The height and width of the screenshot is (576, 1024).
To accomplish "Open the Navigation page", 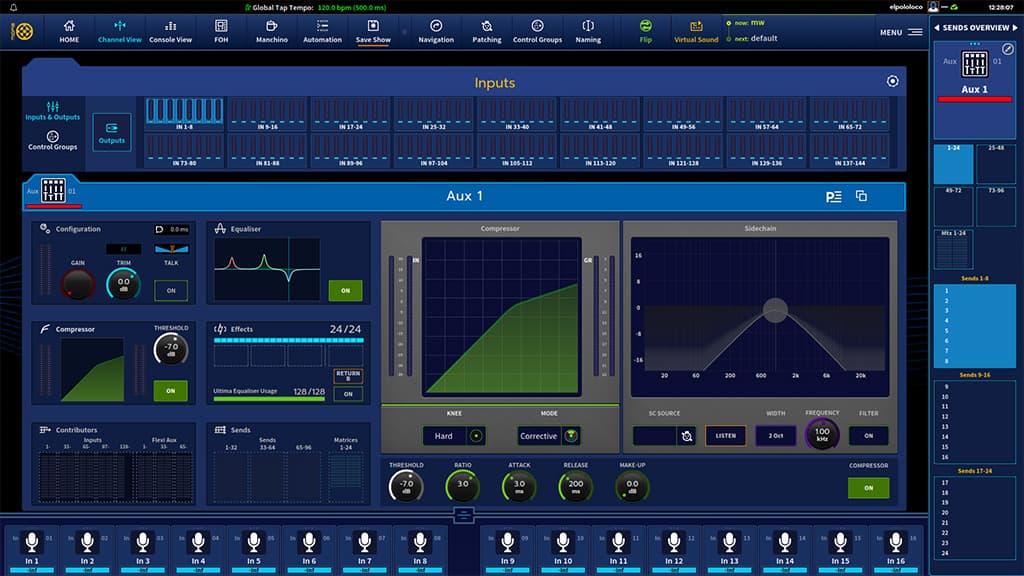I will click(436, 31).
